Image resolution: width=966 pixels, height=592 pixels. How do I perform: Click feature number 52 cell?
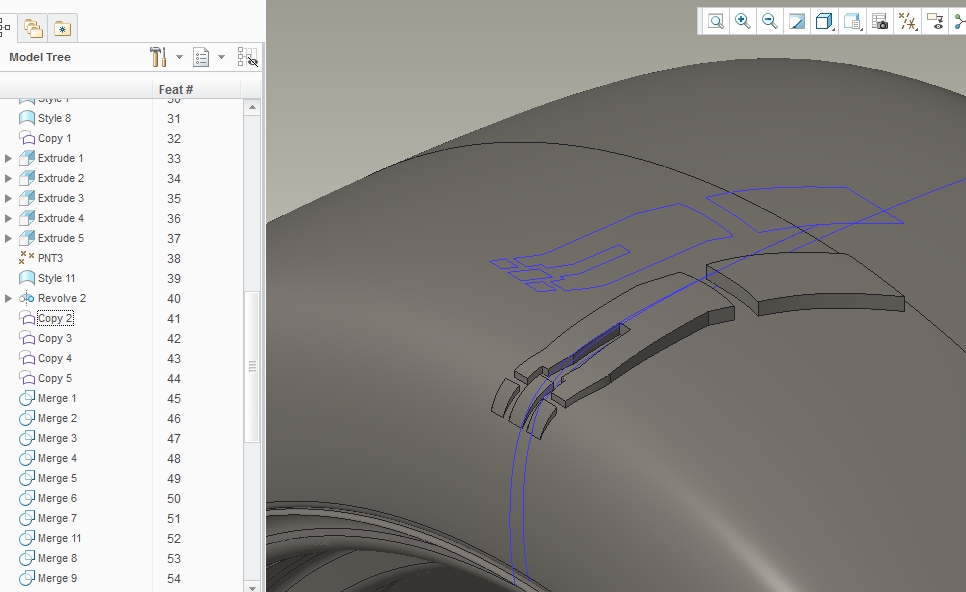(x=174, y=539)
